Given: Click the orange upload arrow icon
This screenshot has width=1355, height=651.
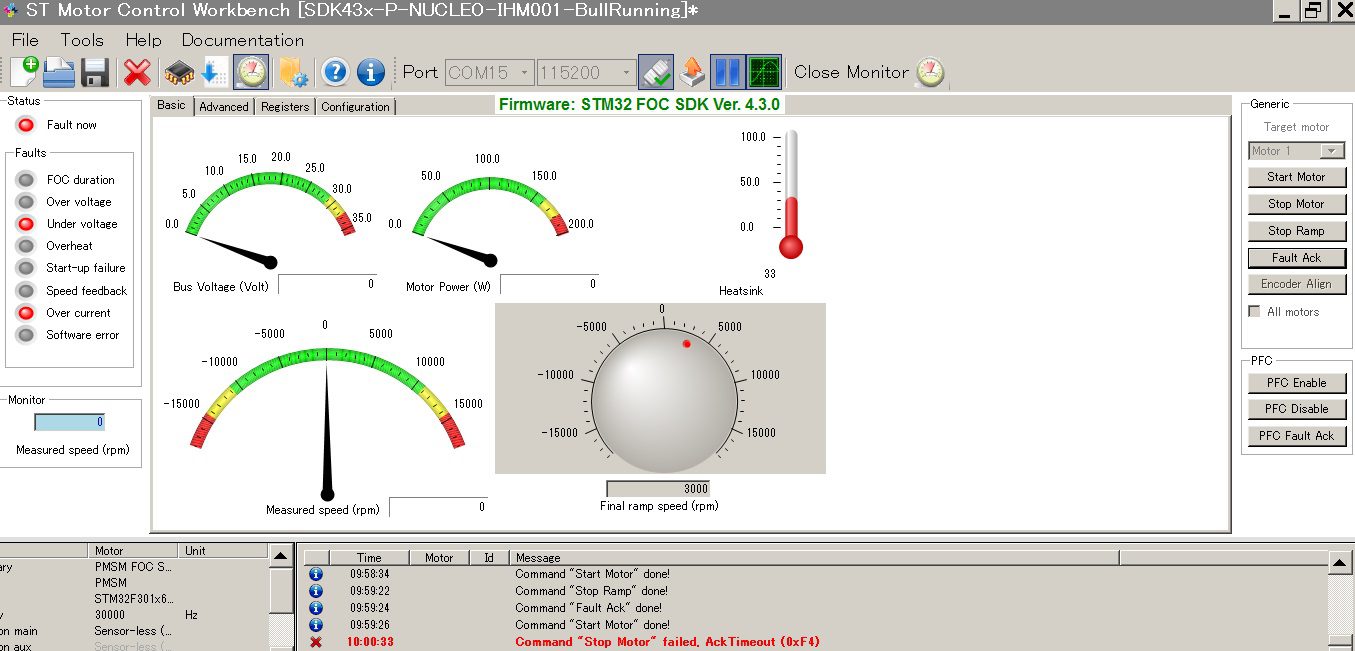Looking at the screenshot, I should pos(691,72).
